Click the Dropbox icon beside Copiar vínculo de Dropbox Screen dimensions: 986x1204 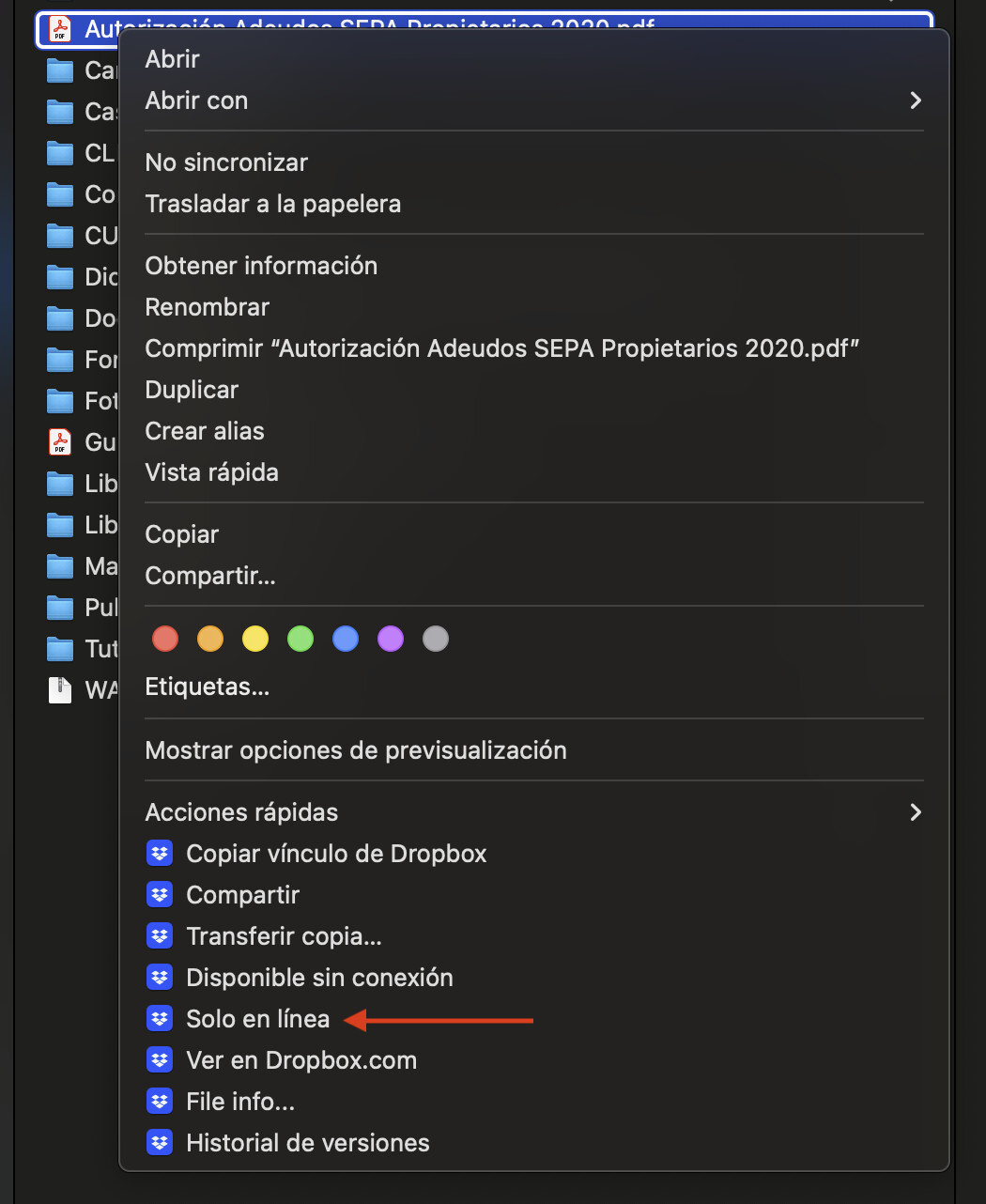[x=160, y=854]
